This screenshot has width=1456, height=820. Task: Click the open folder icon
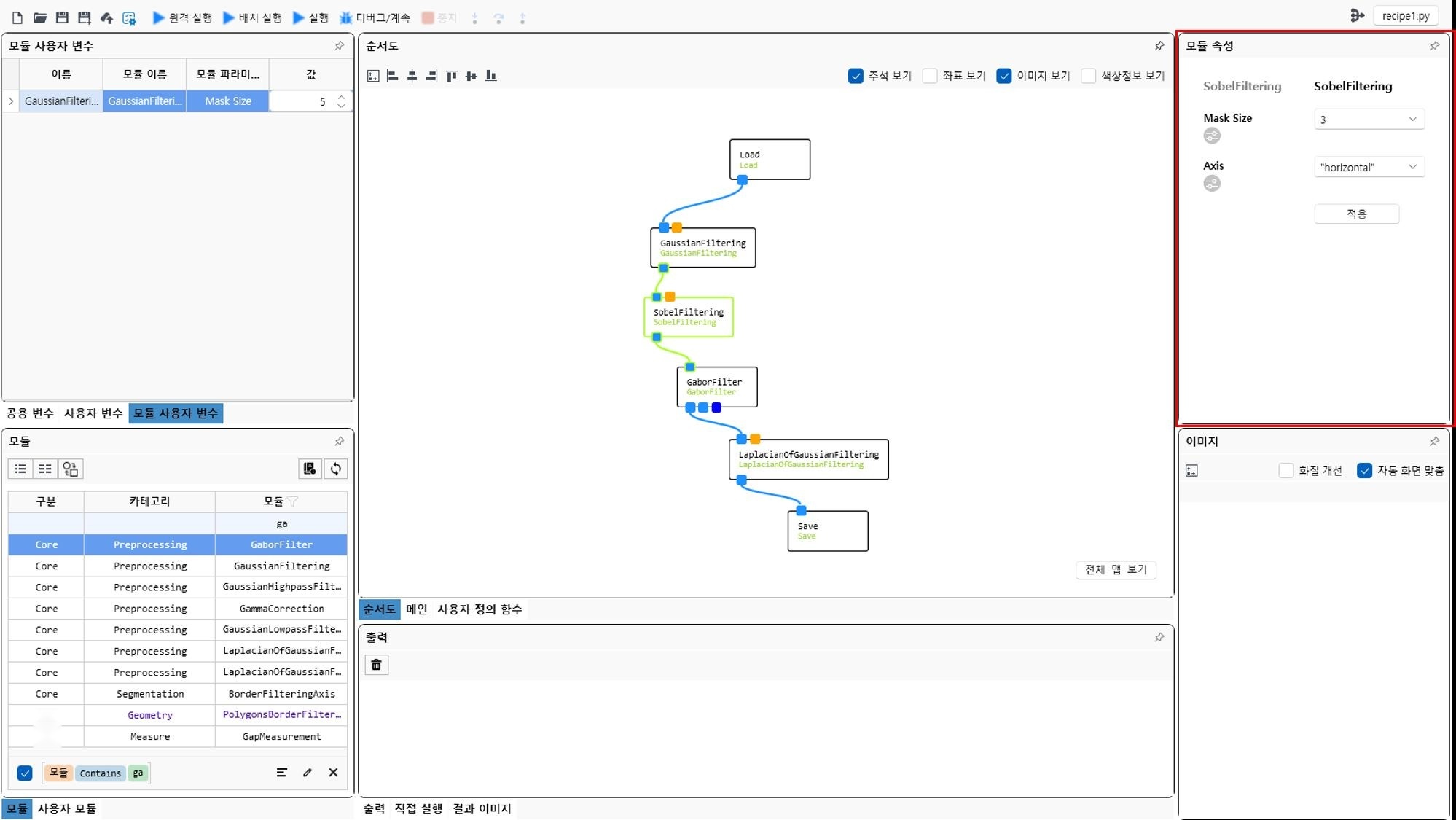tap(40, 17)
